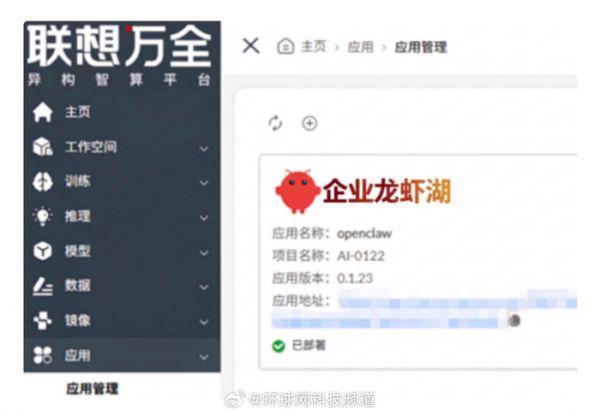Collapse the 应用 menu chevron
Image resolution: width=600 pixels, height=414 pixels.
[x=204, y=356]
